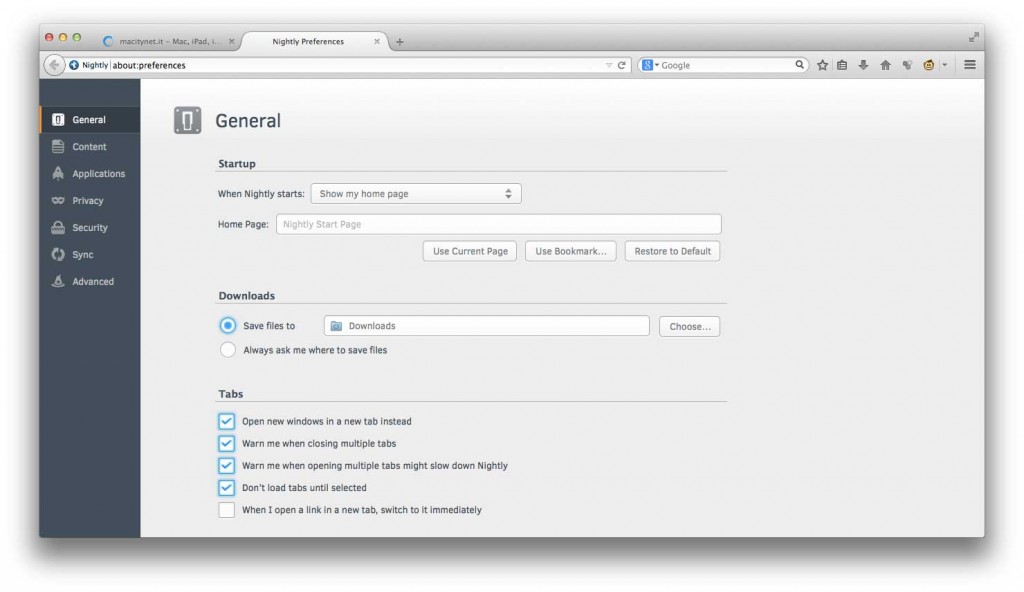Open the Google search engine selector
The height and width of the screenshot is (592, 1024).
pyautogui.click(x=650, y=65)
